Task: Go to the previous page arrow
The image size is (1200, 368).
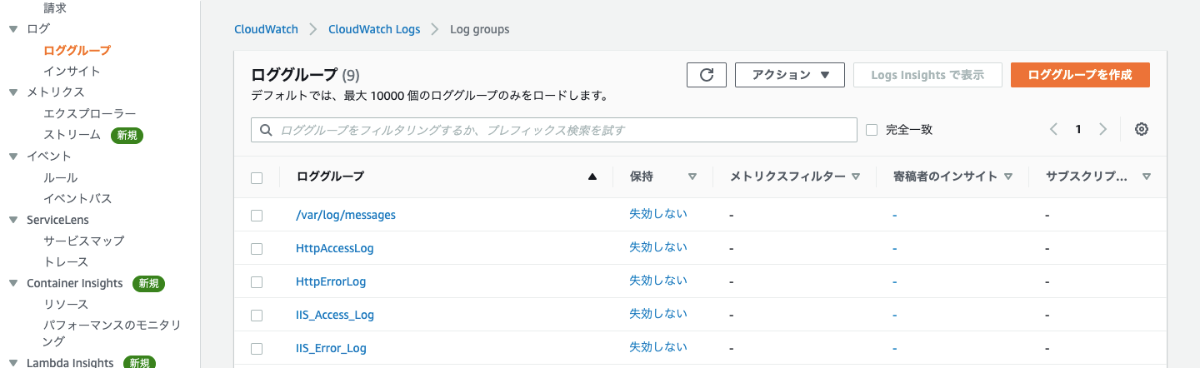Action: tap(1054, 130)
